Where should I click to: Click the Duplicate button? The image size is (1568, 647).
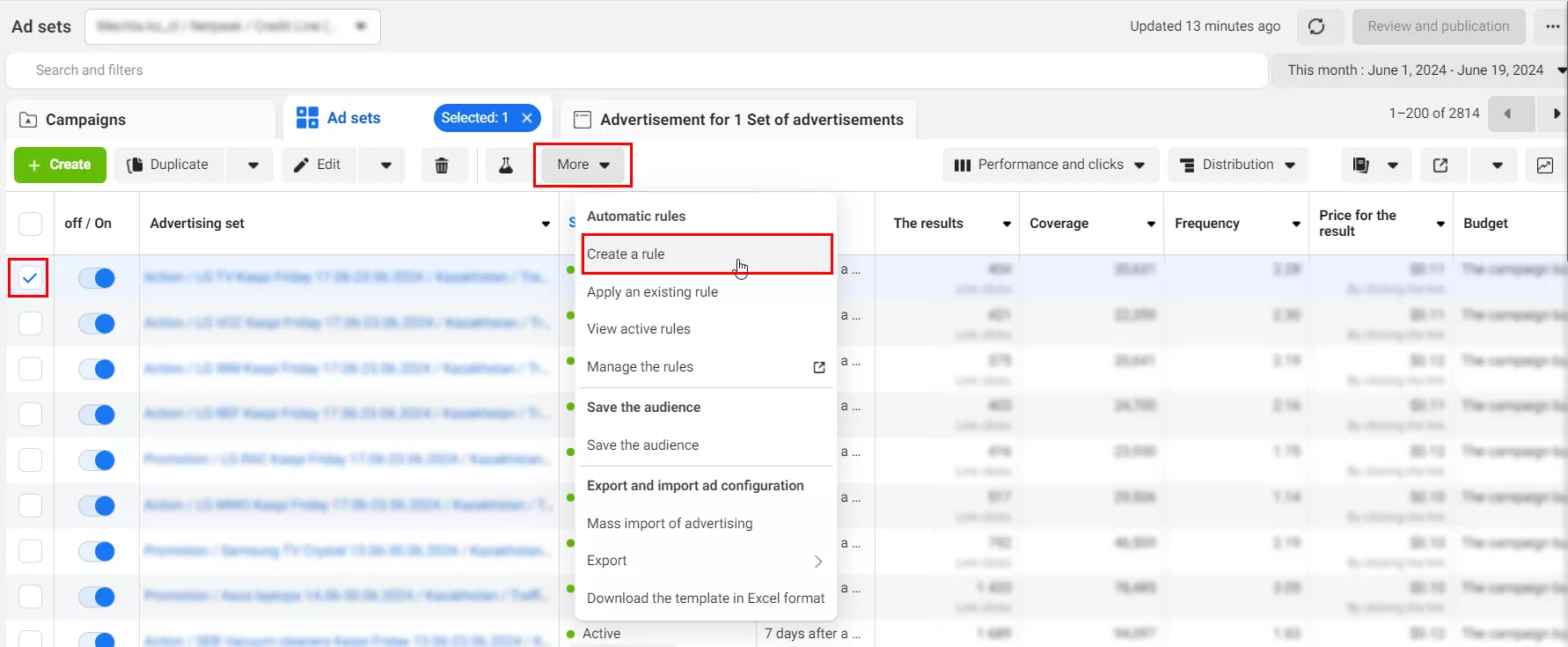pos(170,165)
